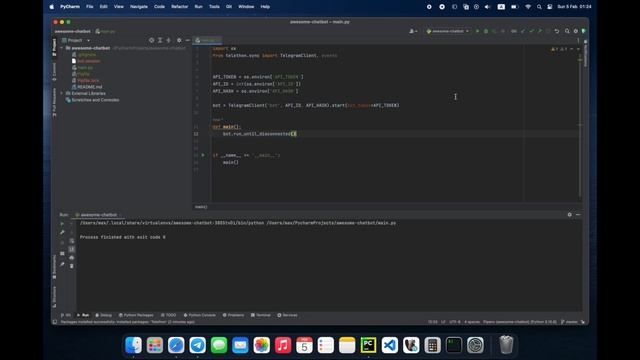Select main.py in project tree
Image resolution: width=640 pixels, height=360 pixels.
point(82,67)
